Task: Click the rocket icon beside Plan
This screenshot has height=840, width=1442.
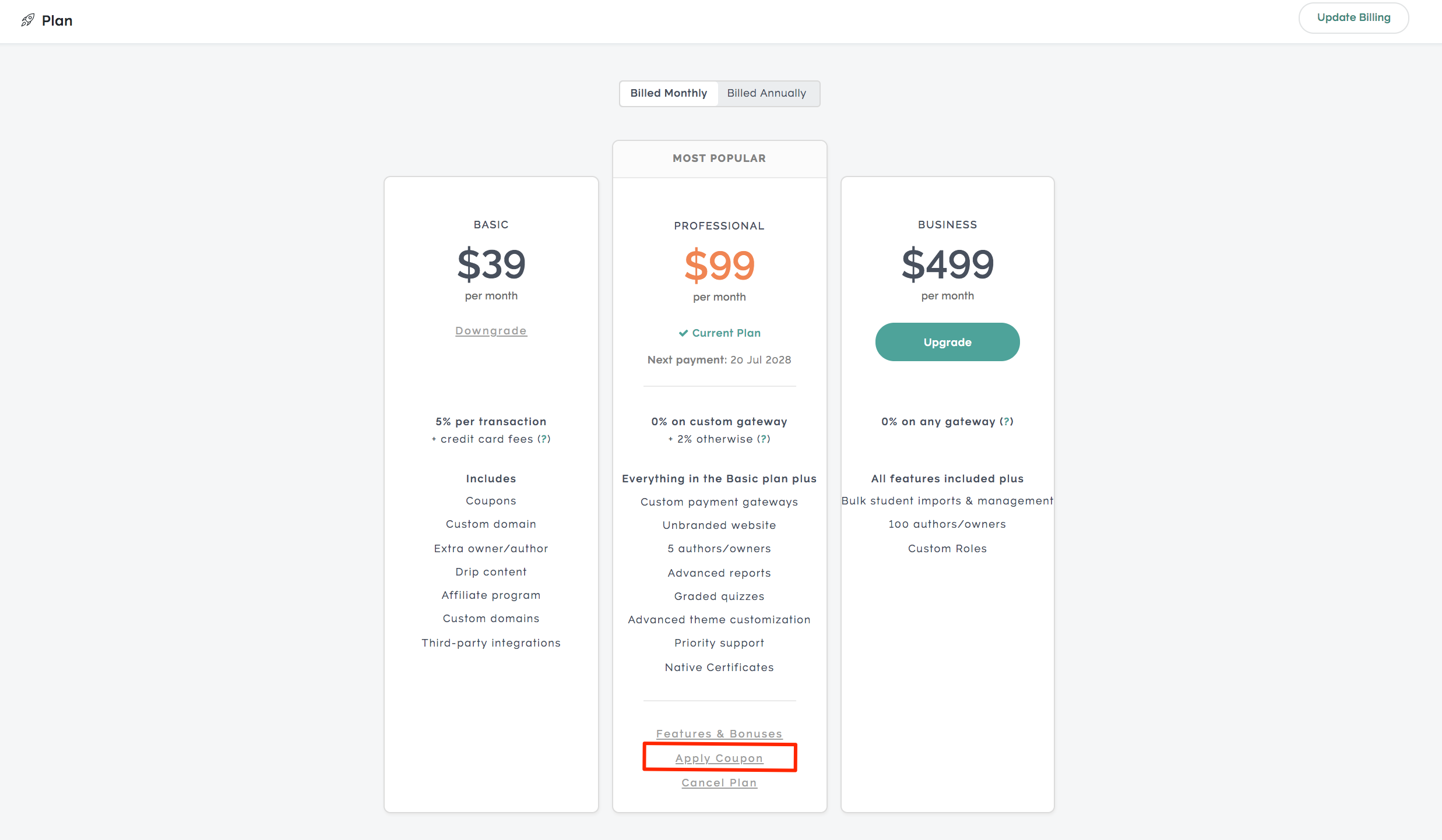Action: click(x=27, y=20)
